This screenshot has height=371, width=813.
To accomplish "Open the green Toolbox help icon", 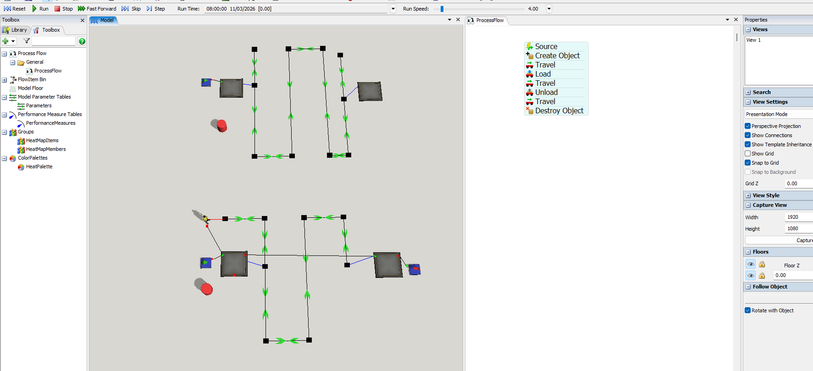I will (x=81, y=41).
